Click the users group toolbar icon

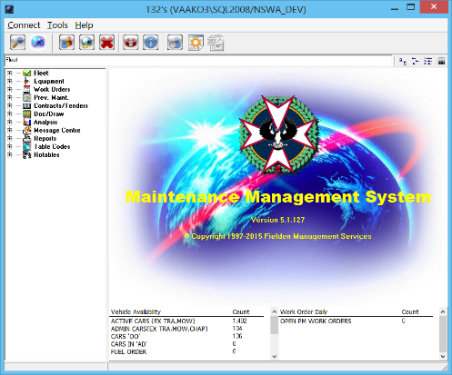[67, 42]
